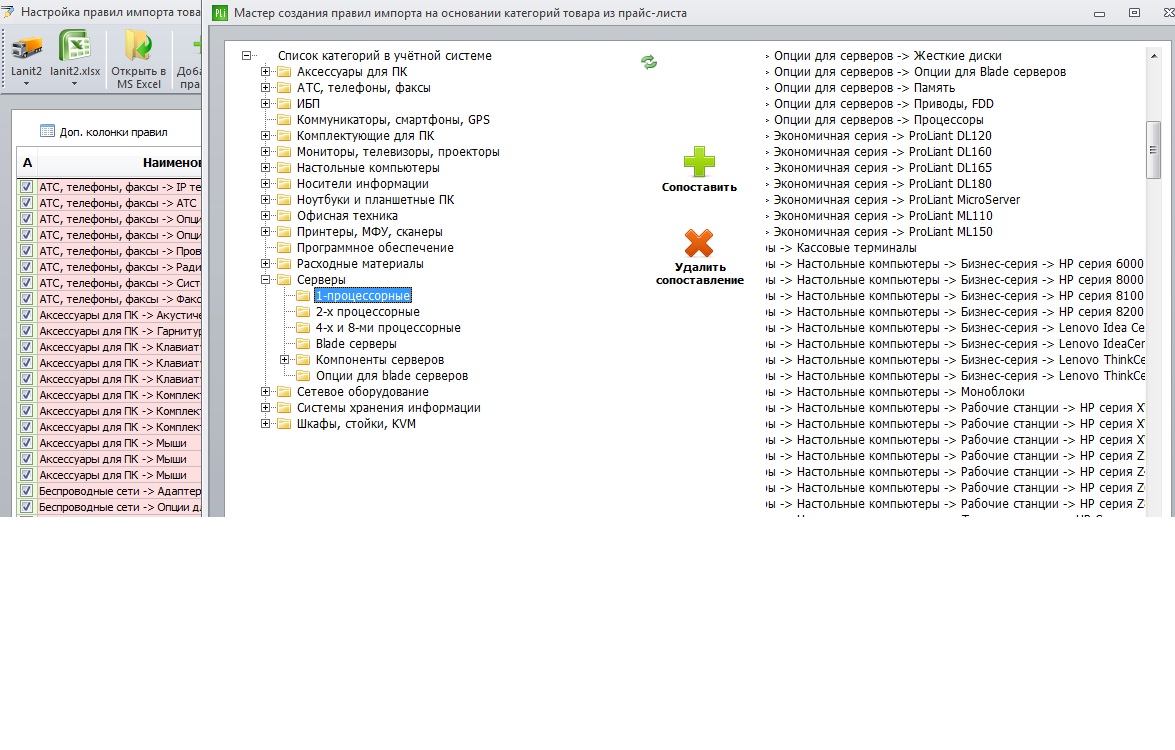Expand the Аксессуары для ПК tree node
1175x750 pixels.
pos(265,72)
